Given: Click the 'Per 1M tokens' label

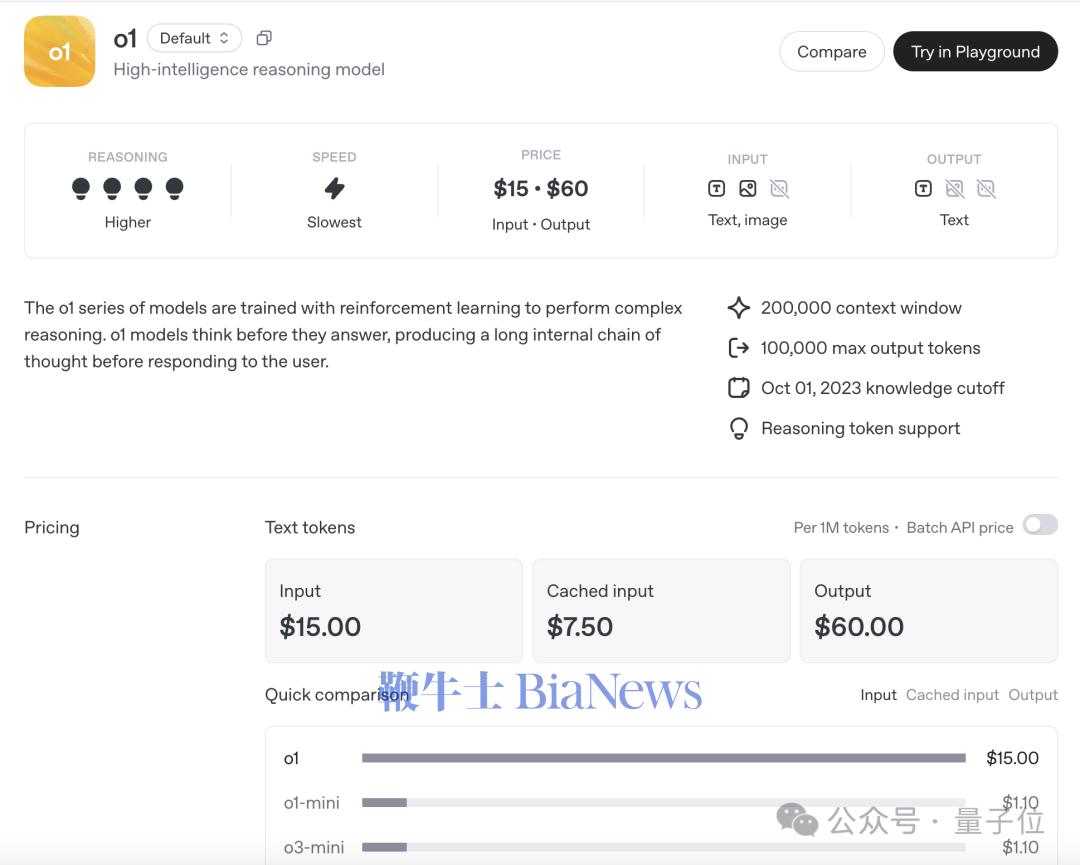Looking at the screenshot, I should pyautogui.click(x=841, y=528).
